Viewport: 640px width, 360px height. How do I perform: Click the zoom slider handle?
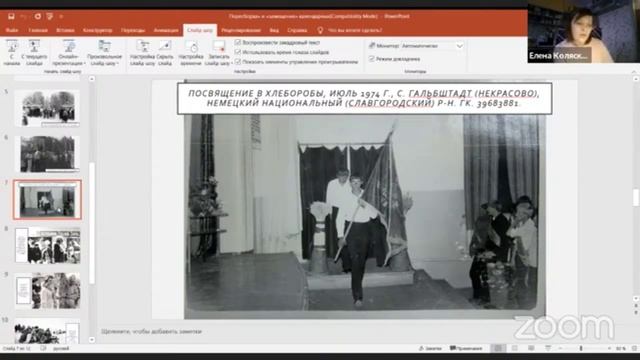pyautogui.click(x=581, y=349)
